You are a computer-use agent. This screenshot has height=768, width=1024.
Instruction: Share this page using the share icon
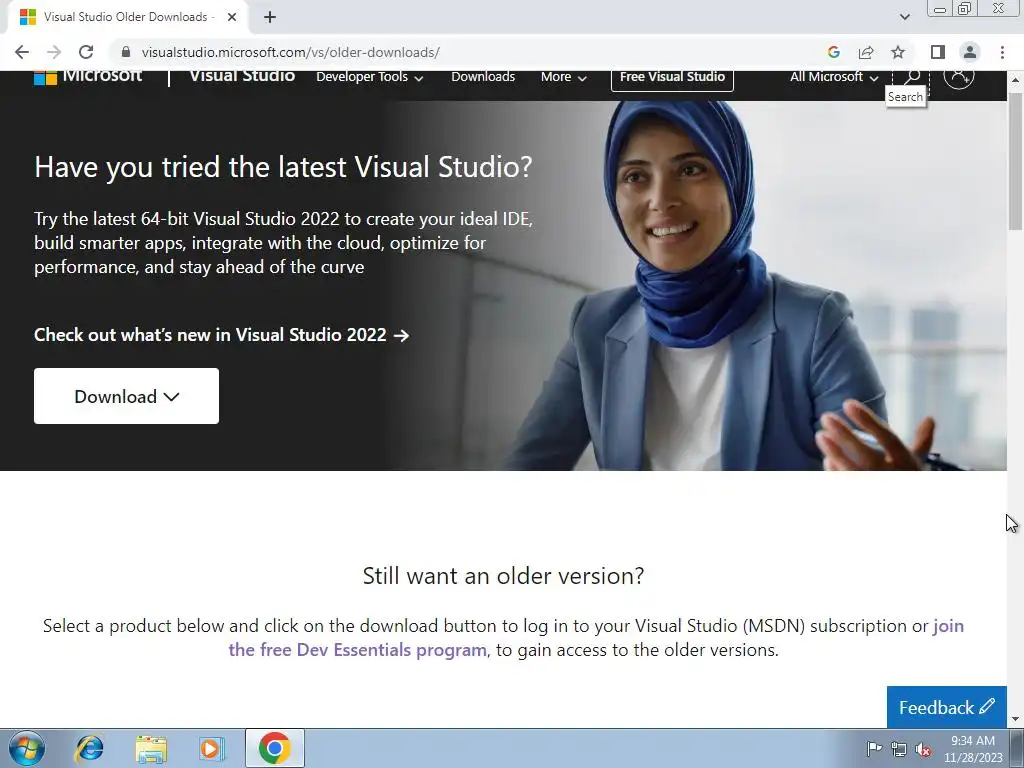click(866, 52)
